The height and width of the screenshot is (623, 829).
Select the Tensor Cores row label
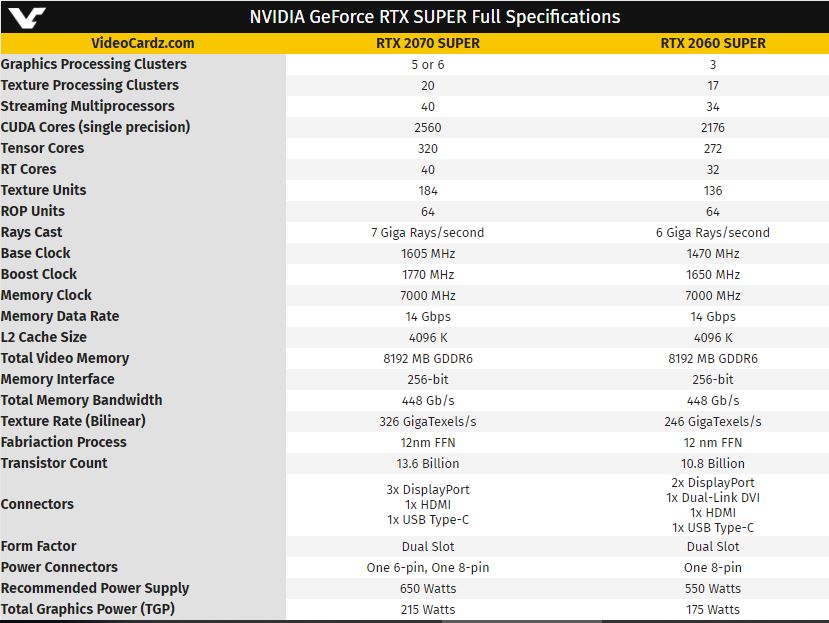[x=42, y=148]
